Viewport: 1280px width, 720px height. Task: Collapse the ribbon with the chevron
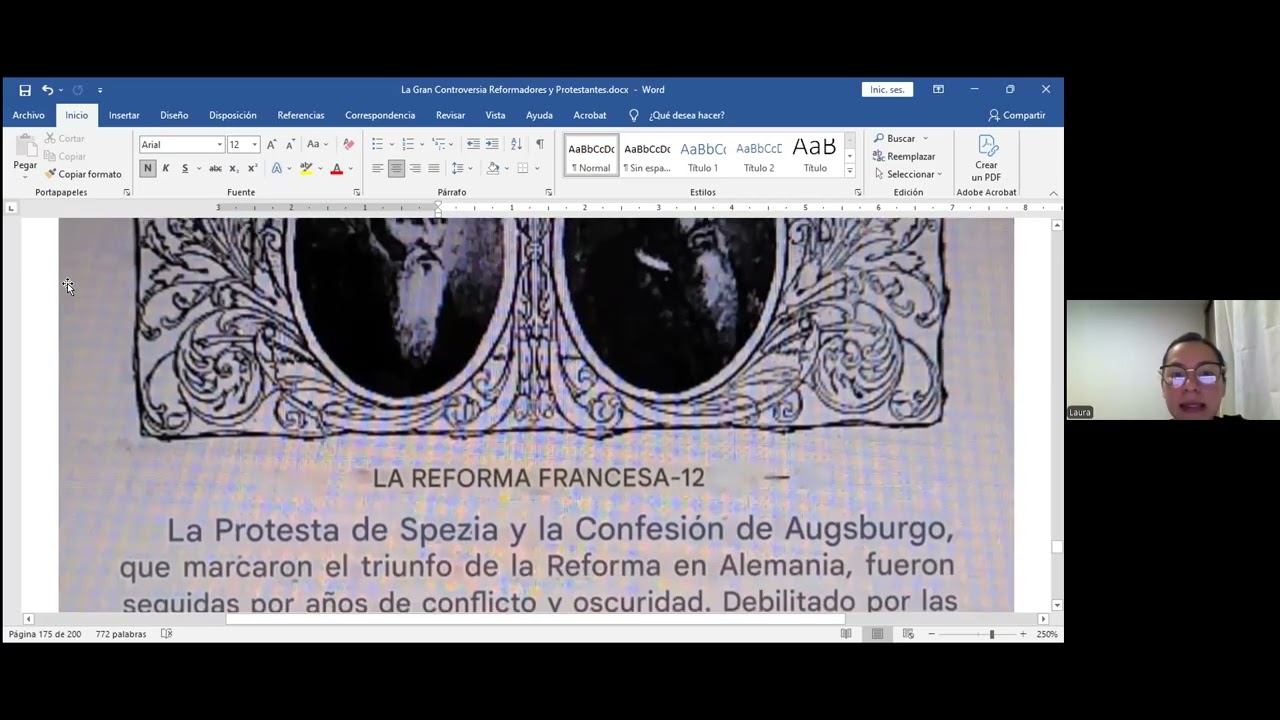[x=1053, y=192]
